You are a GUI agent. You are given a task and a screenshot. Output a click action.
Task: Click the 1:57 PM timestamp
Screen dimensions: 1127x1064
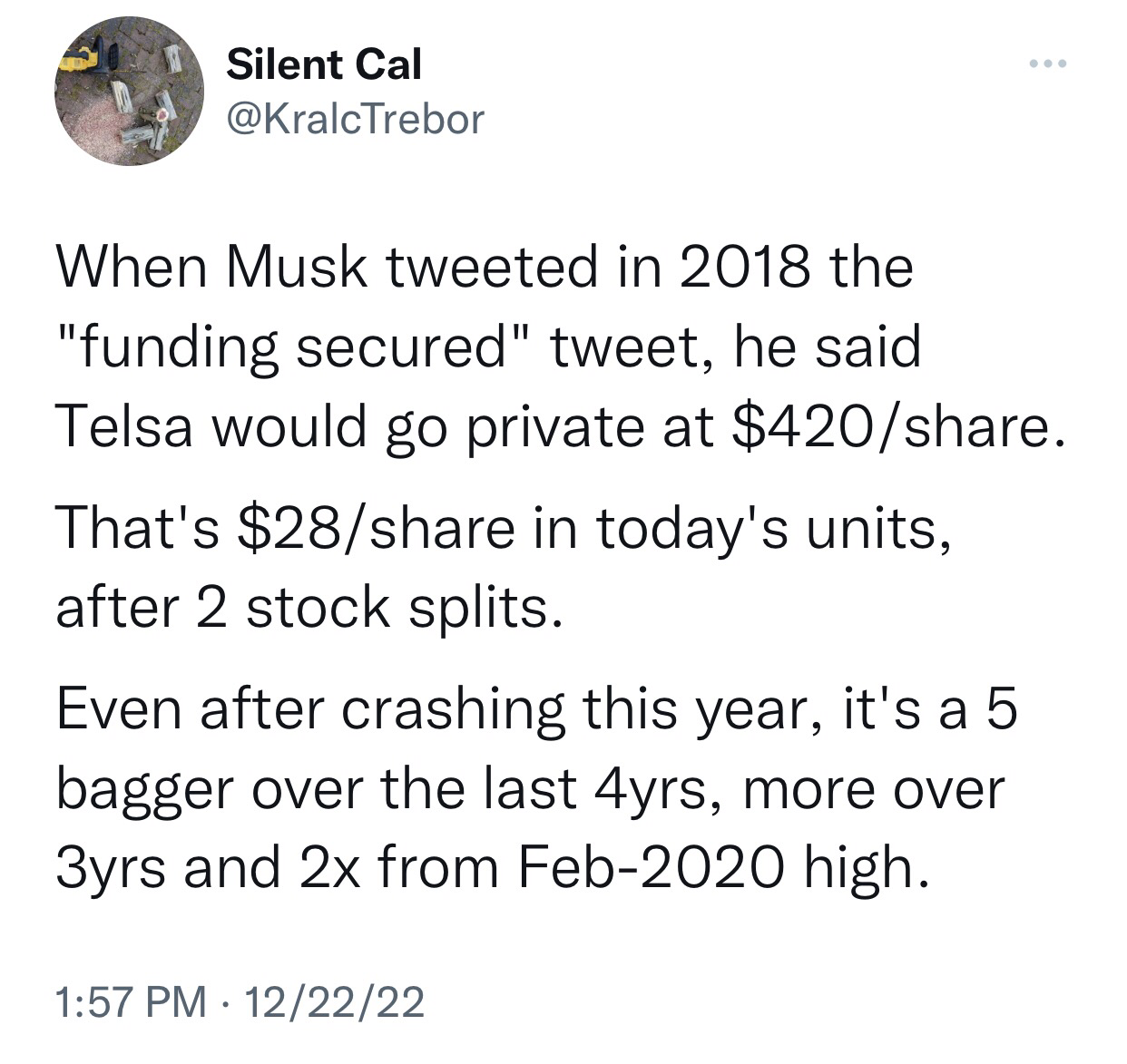click(131, 1002)
